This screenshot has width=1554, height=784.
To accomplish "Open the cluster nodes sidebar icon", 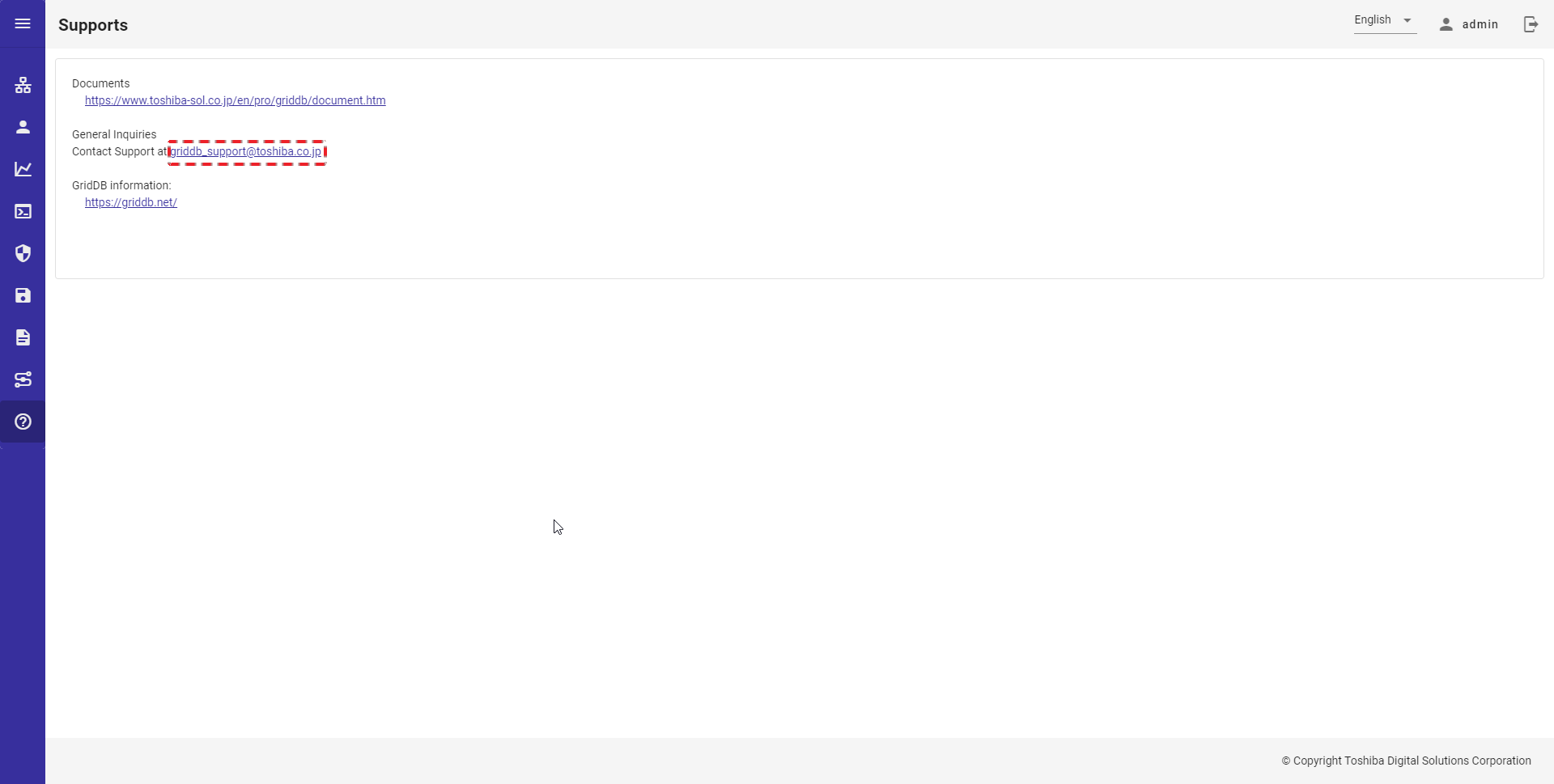I will coord(23,85).
